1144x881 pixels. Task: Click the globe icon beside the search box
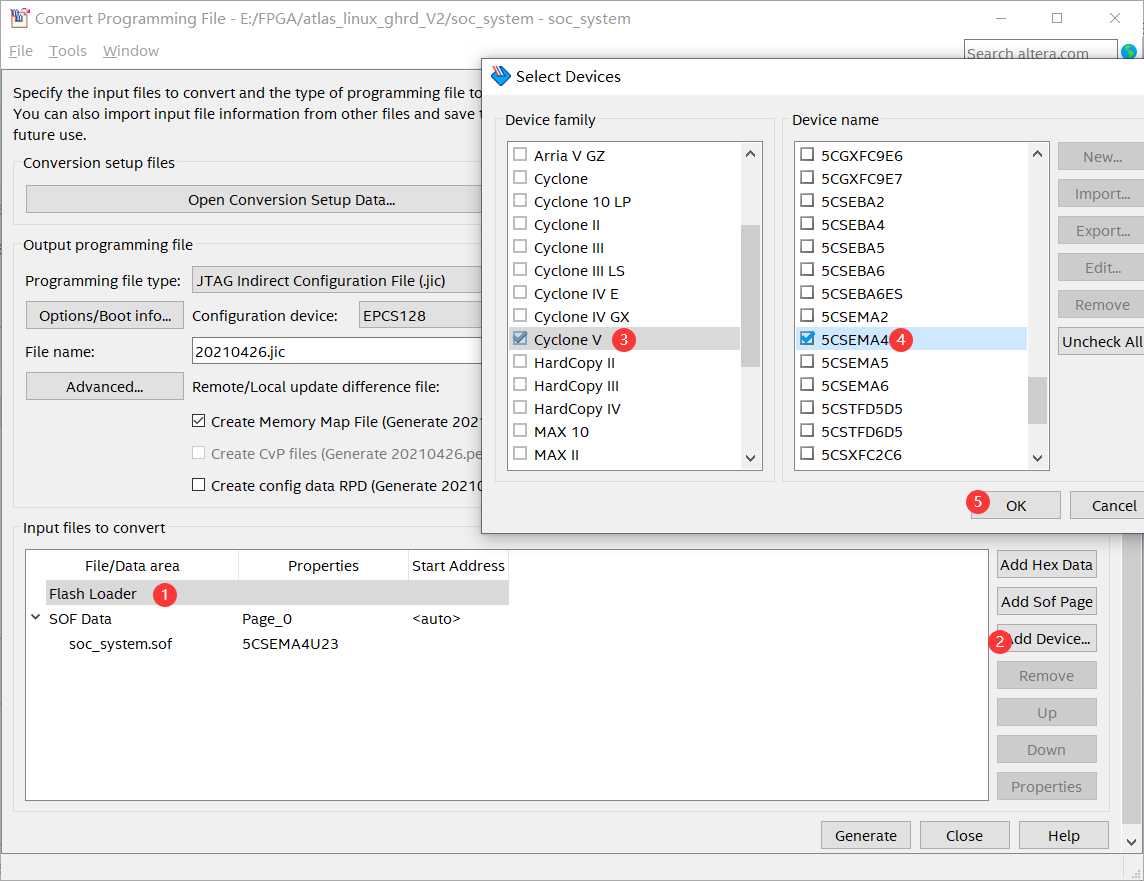(x=1129, y=52)
